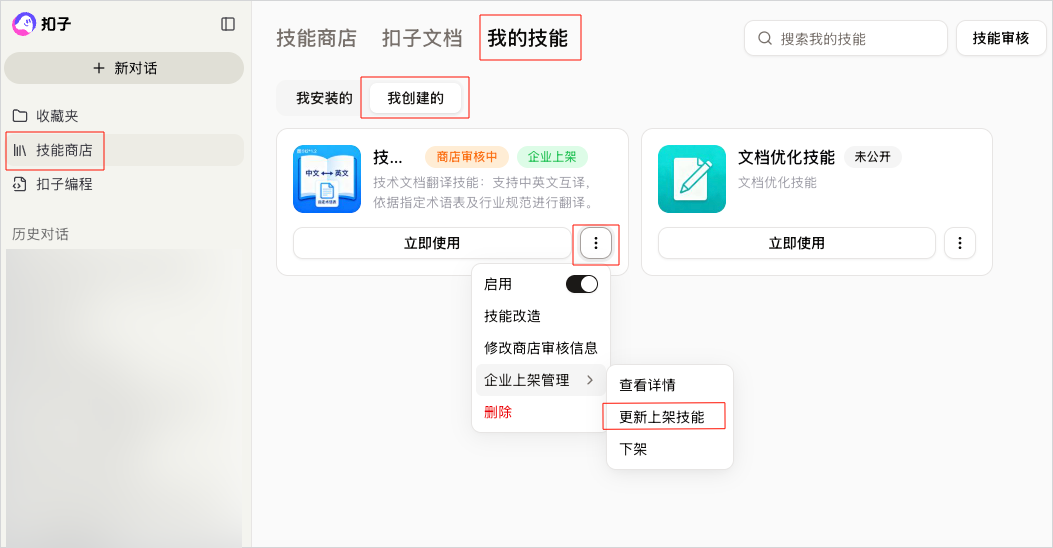Click the code file icon beside 扣子编程
Image resolution: width=1053 pixels, height=548 pixels.
coord(20,184)
